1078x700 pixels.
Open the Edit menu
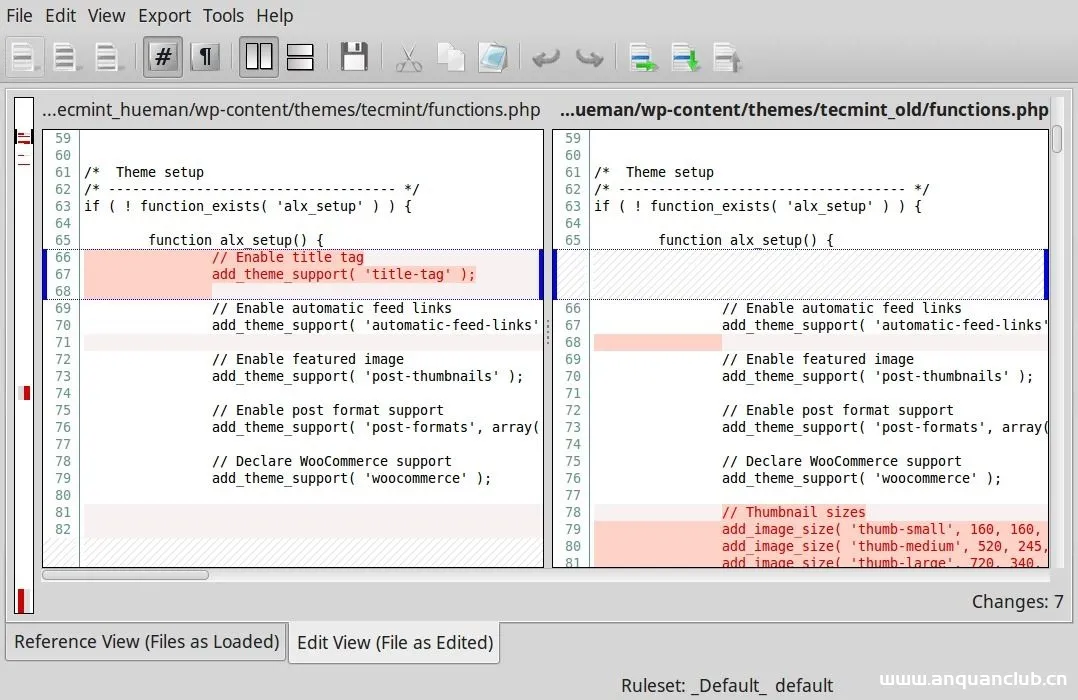(60, 15)
